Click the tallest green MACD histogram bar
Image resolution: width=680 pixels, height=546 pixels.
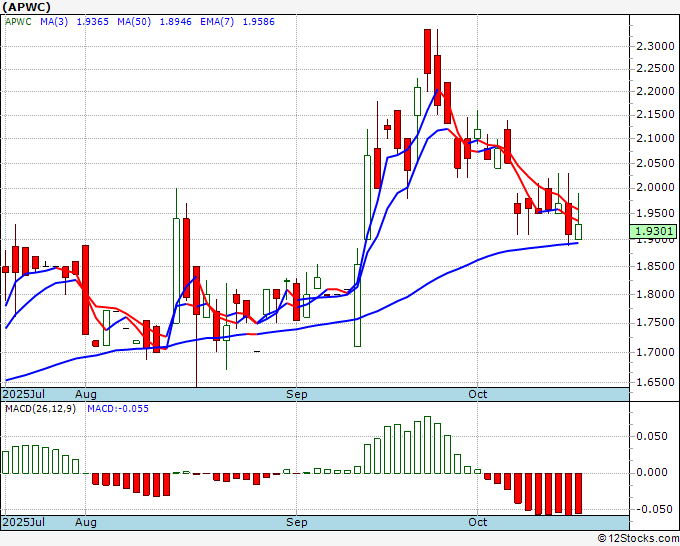point(428,445)
